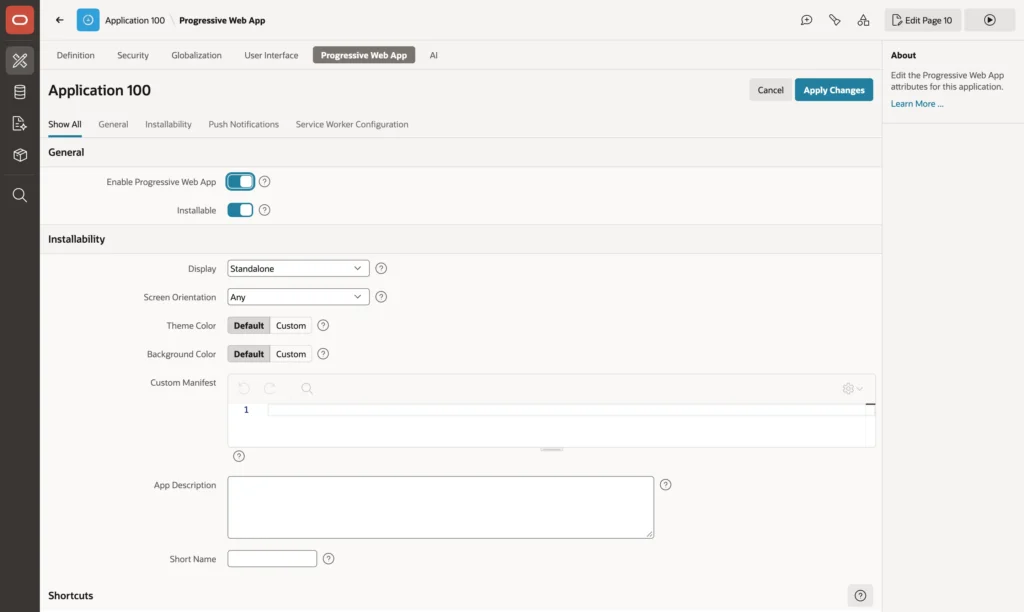Open the Display dropdown showing Standalone

coord(298,268)
